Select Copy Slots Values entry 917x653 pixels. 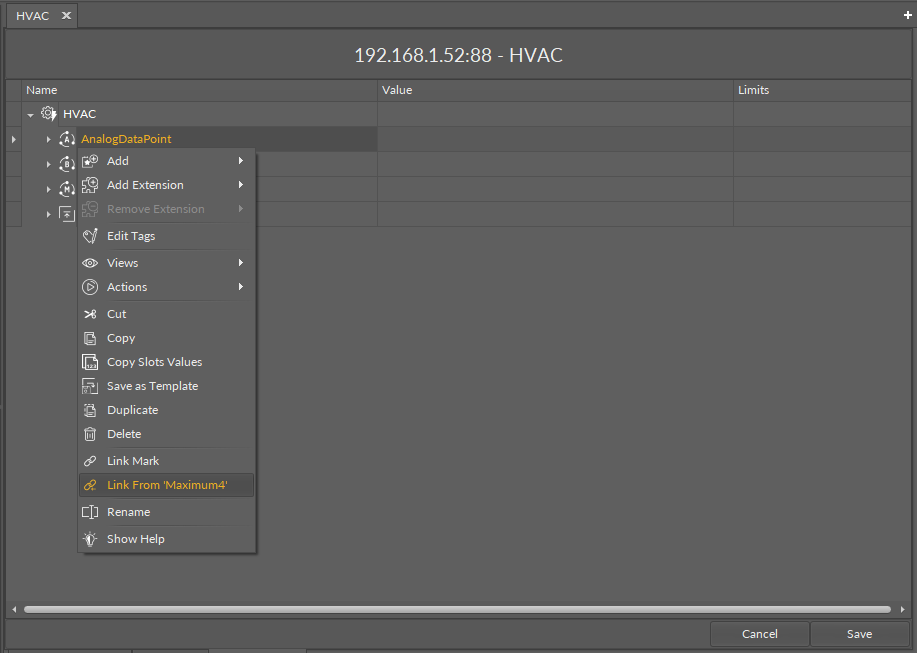point(167,362)
